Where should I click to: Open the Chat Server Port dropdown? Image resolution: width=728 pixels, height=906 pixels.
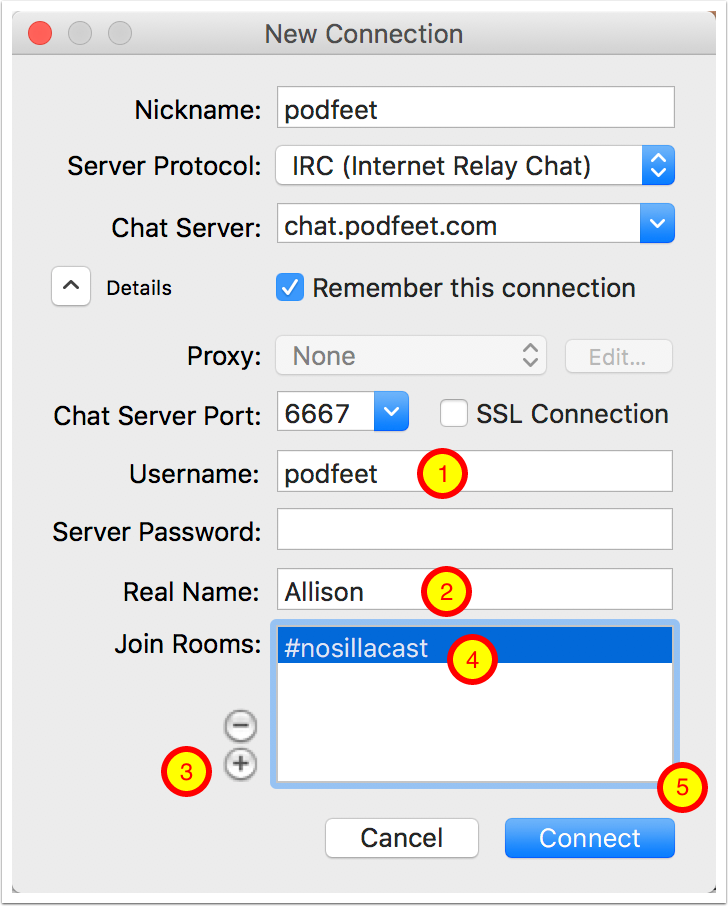coord(391,411)
